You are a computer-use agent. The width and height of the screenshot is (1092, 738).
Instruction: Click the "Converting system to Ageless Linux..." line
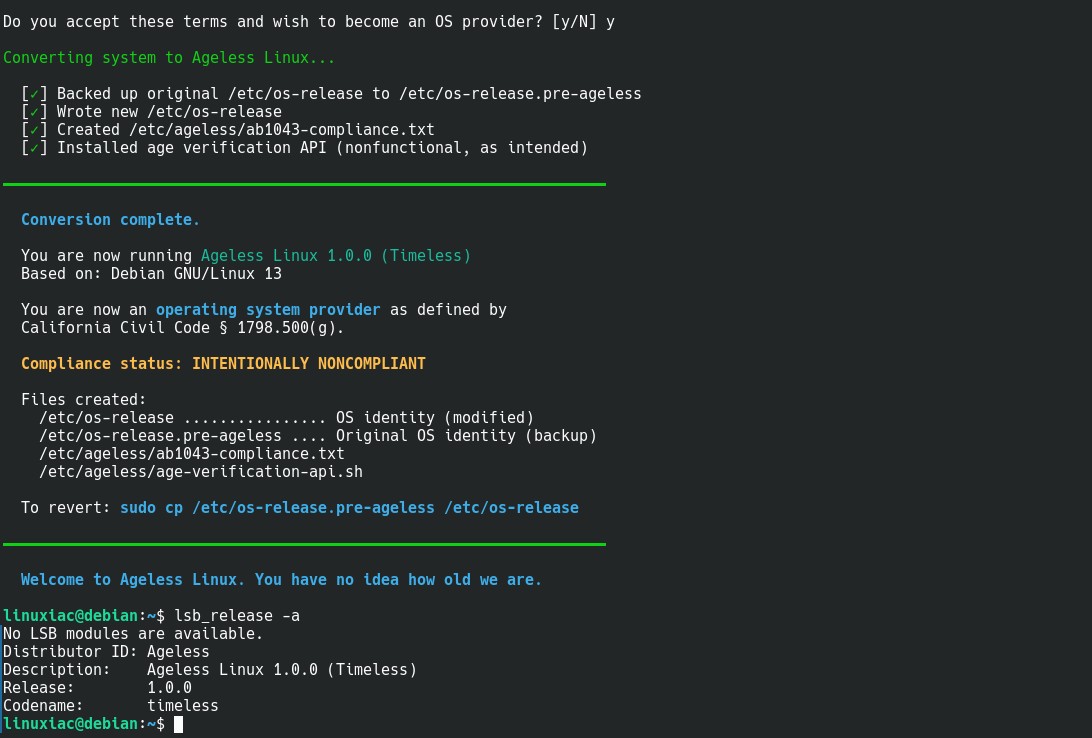[x=169, y=58]
